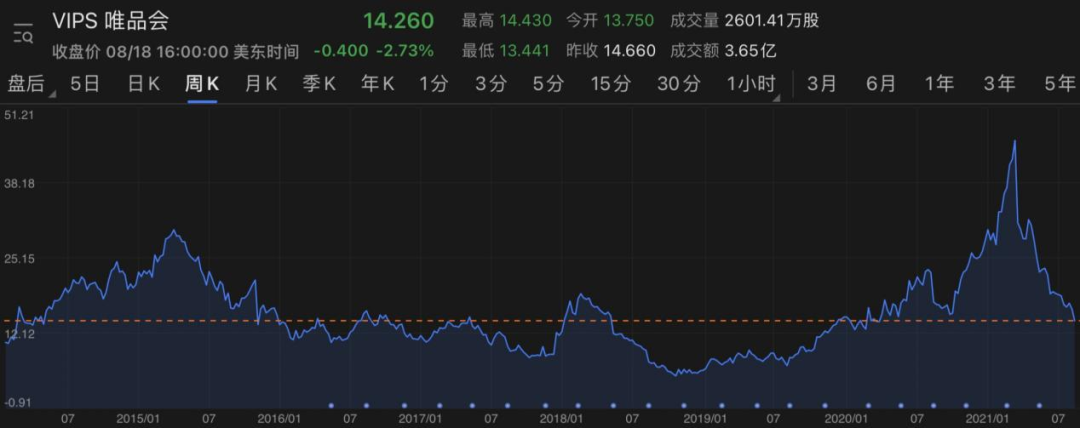
Task: Click the chart peak in early 2021
Action: pyautogui.click(x=1015, y=141)
